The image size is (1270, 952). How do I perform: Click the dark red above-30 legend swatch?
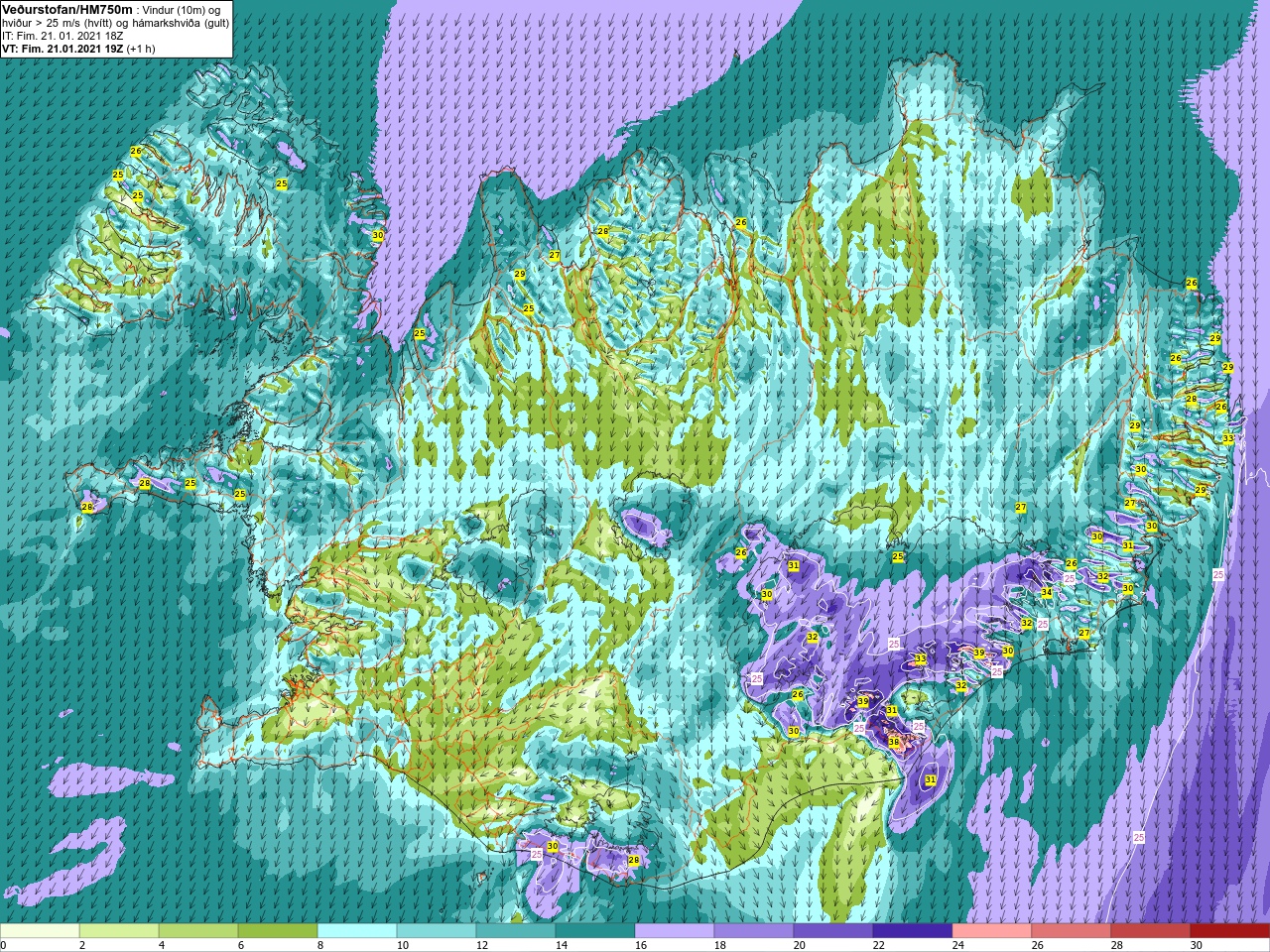(x=1230, y=931)
